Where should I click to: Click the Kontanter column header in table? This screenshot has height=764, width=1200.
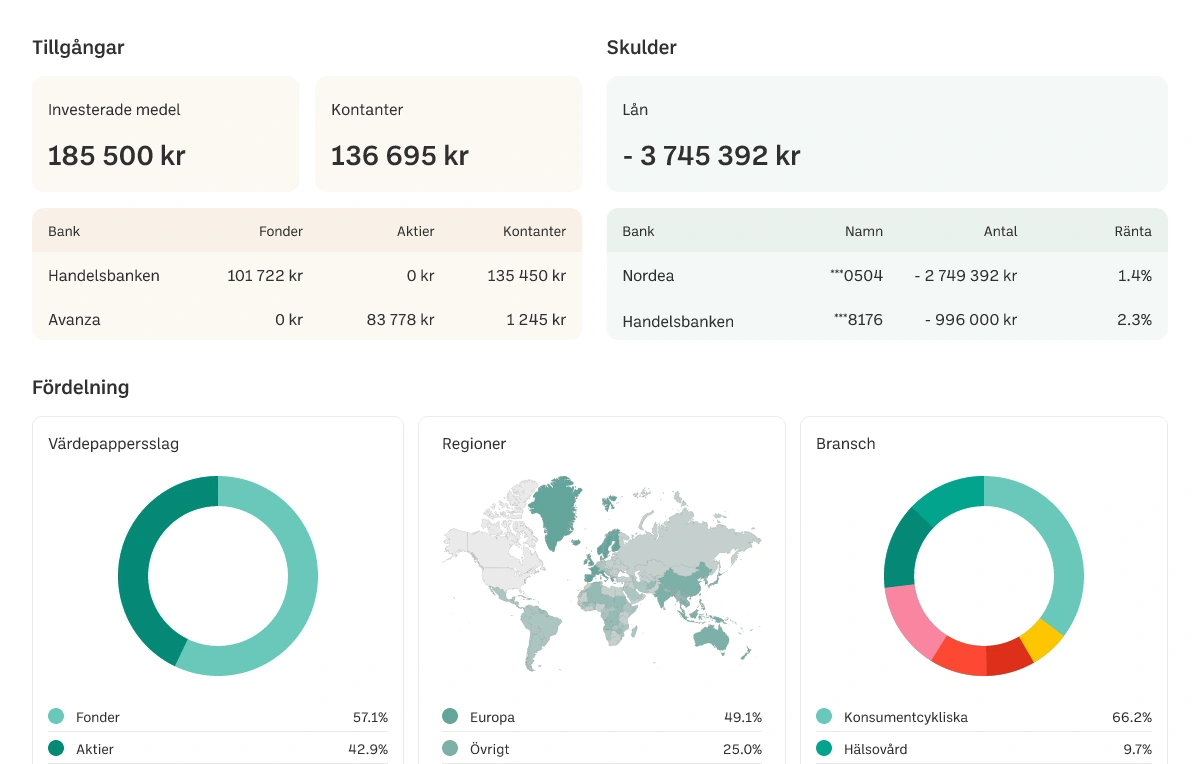click(x=535, y=231)
